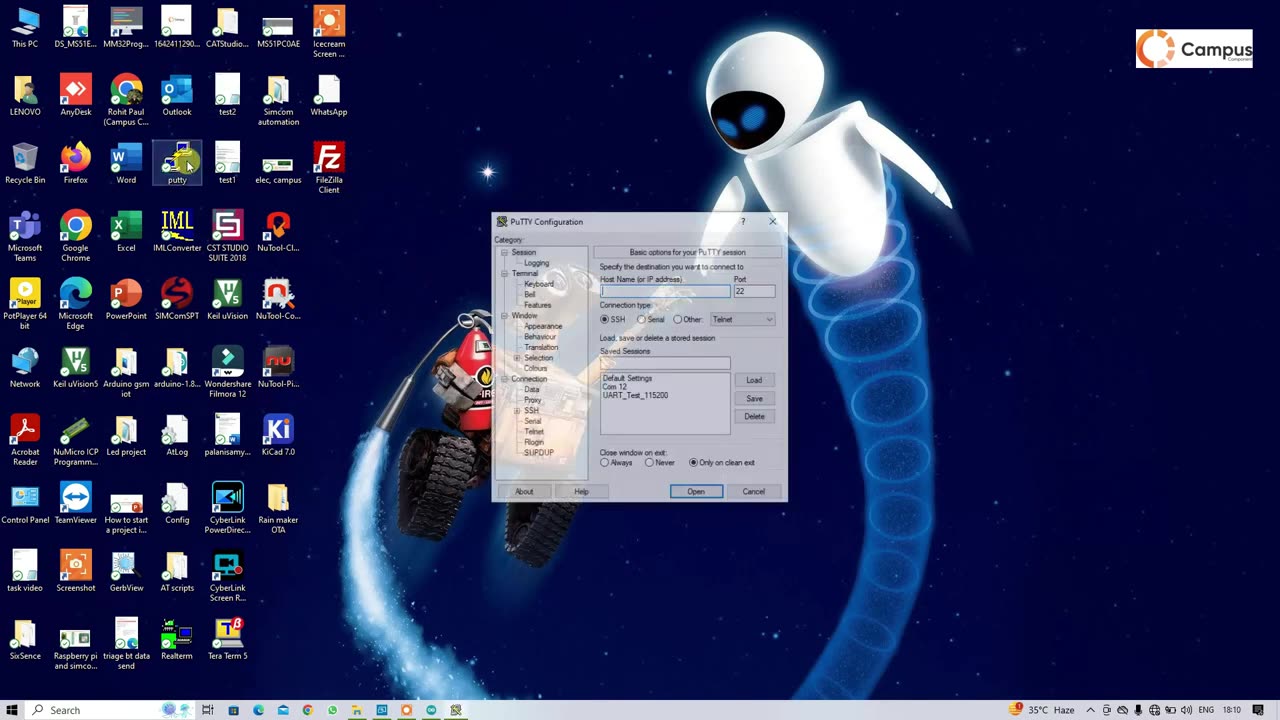Click the volume icon in system tray
The height and width of the screenshot is (720, 1280).
click(x=1186, y=710)
